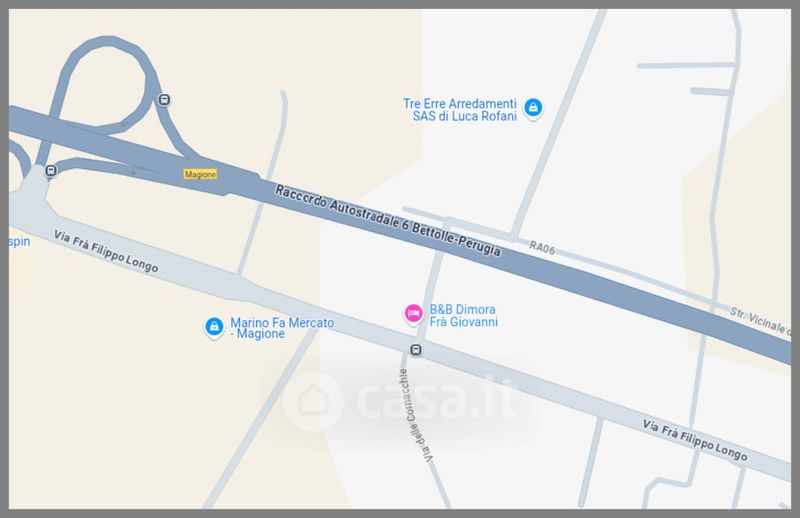Open the Marino Fa Mercato - Magione label
This screenshot has width=800, height=518.
[282, 328]
